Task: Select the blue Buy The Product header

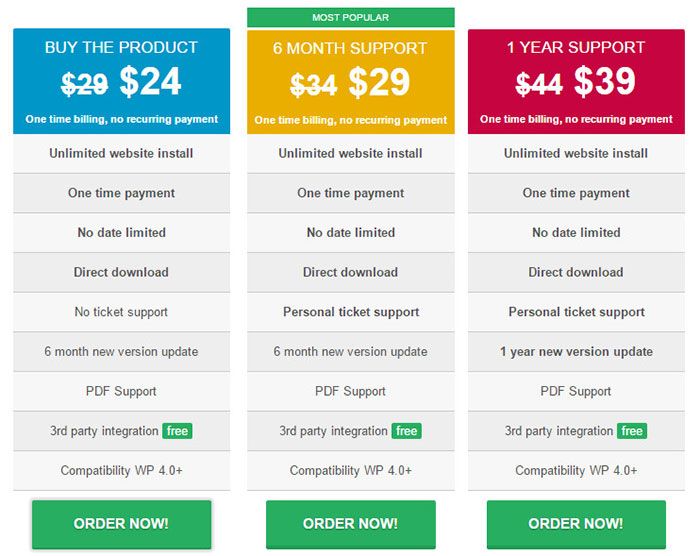Action: point(121,47)
